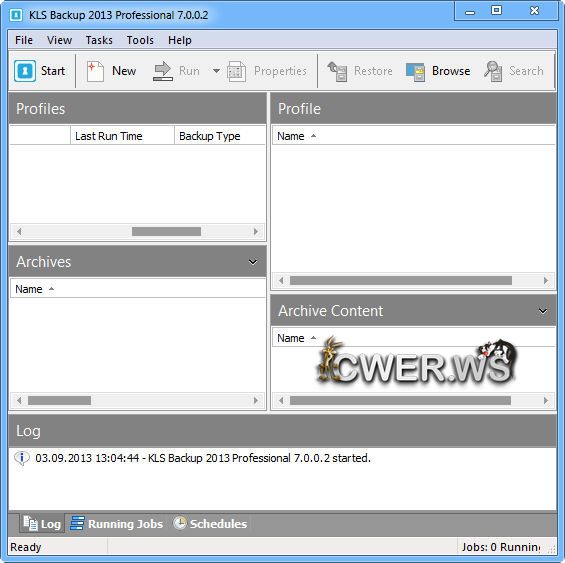This screenshot has height=563, width=565.
Task: Switch to the Log tab
Action: pos(42,523)
